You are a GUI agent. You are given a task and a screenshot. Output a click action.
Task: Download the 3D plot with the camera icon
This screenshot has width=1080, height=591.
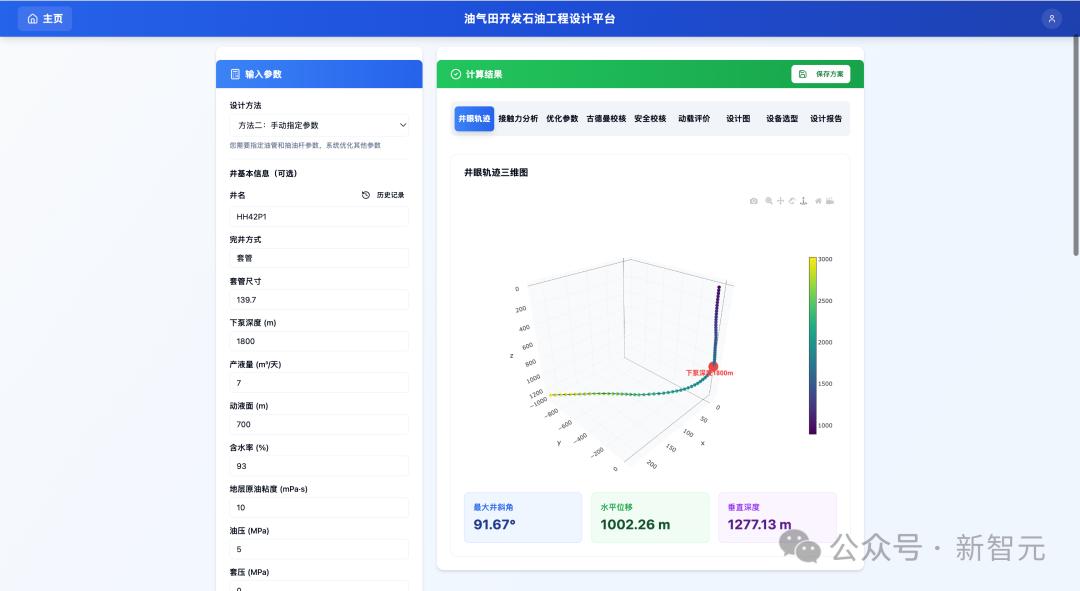754,201
